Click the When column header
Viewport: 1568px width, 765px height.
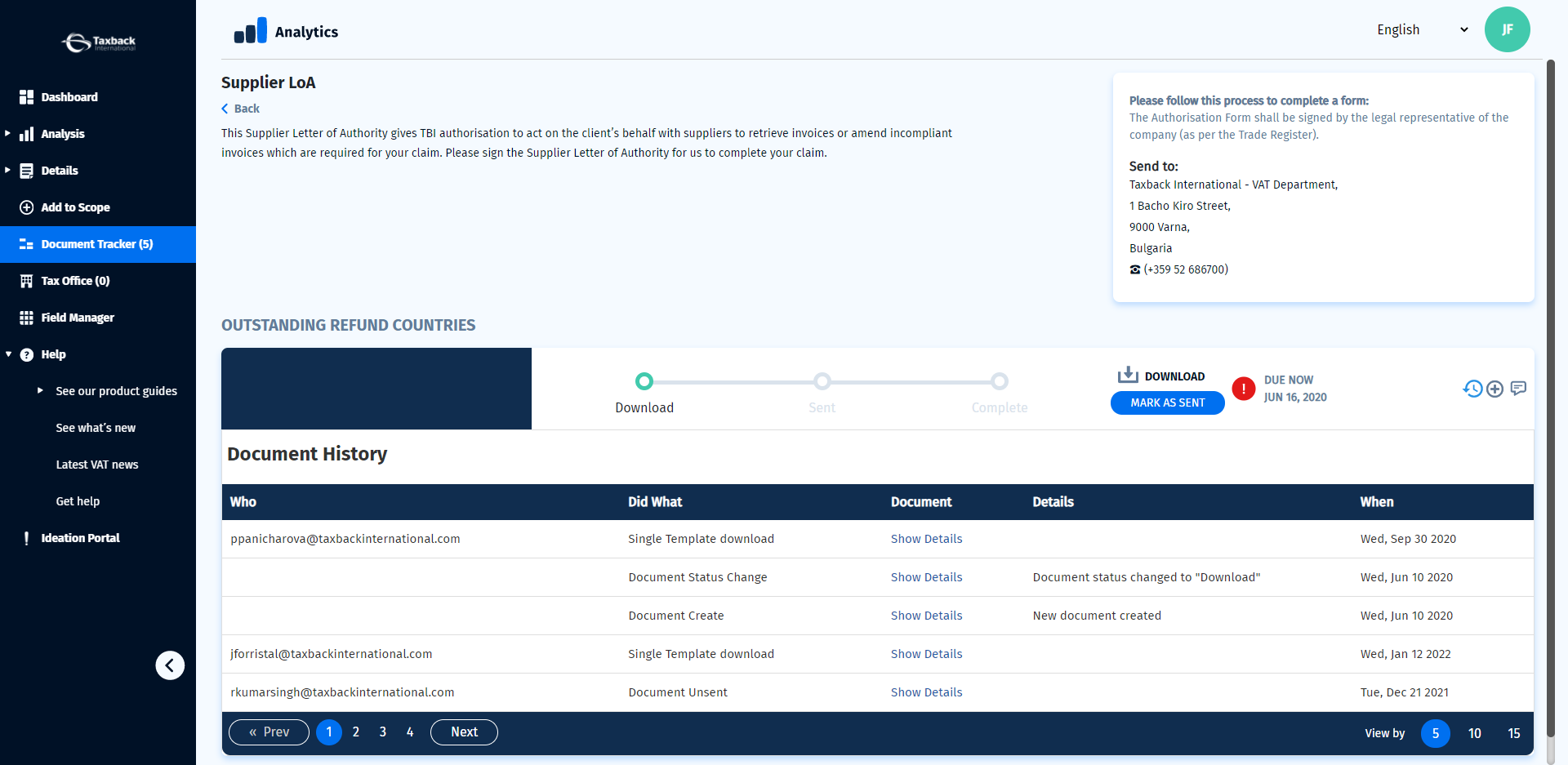(x=1377, y=502)
